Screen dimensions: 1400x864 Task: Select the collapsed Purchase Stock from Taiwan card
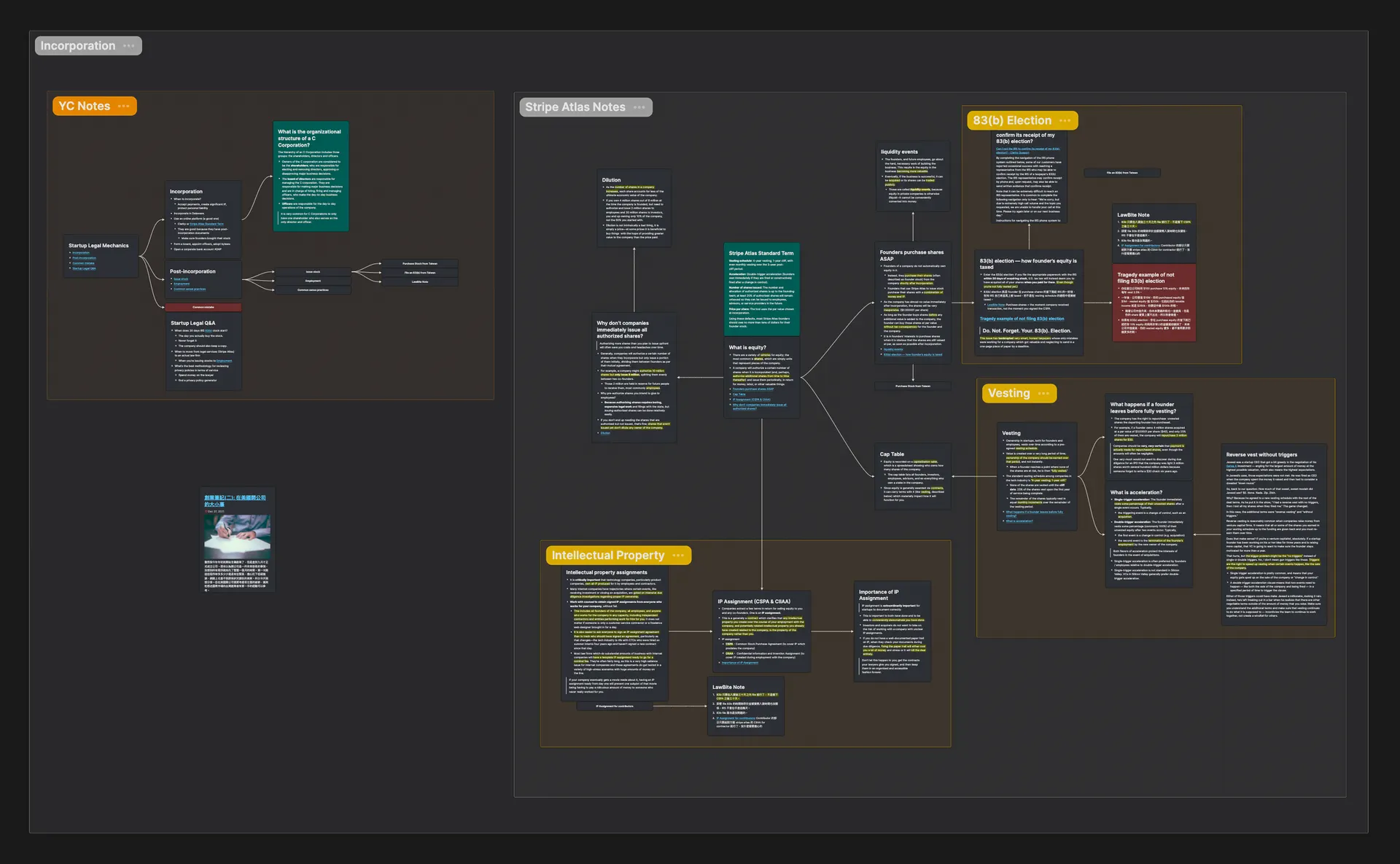click(x=913, y=386)
